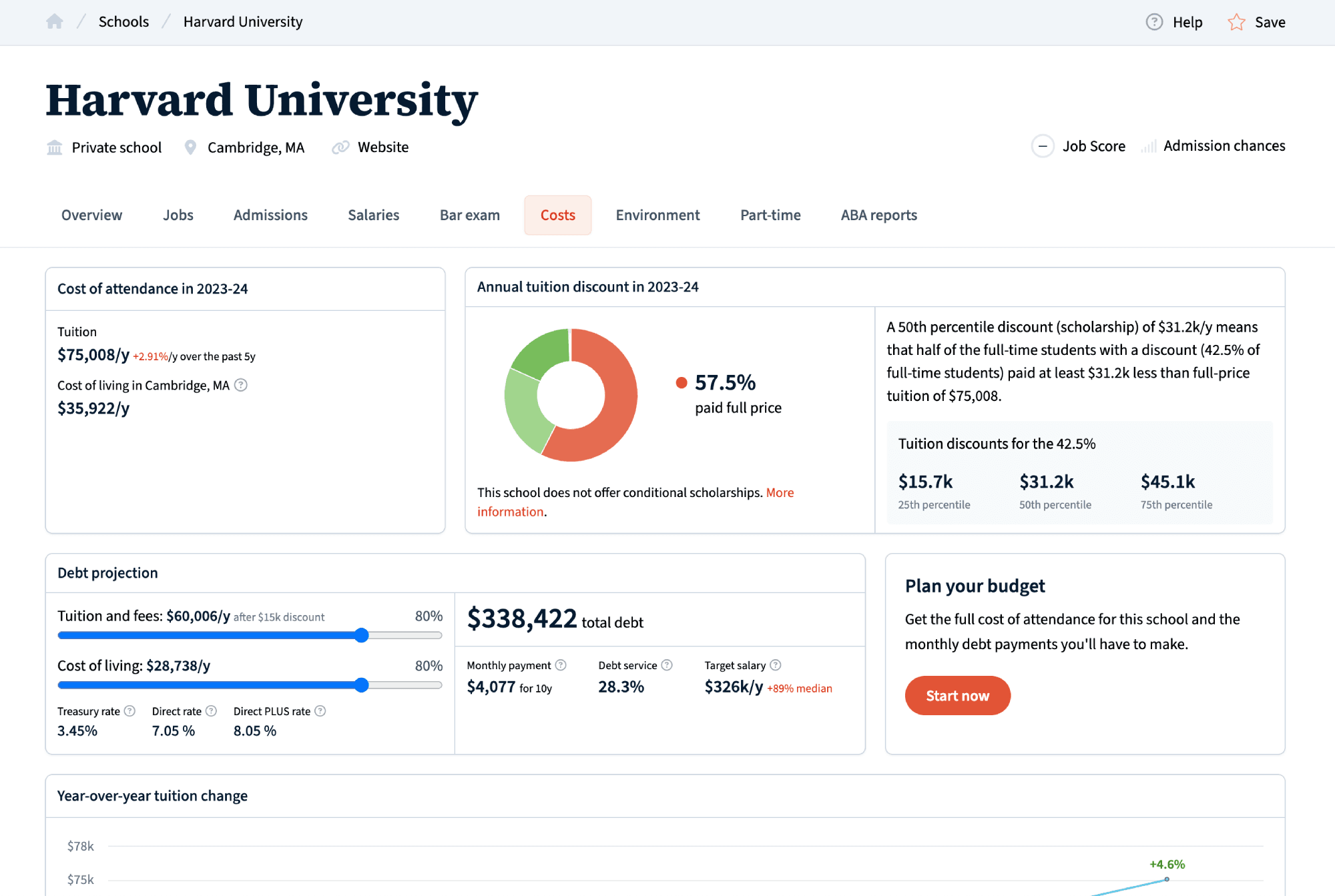Viewport: 1335px width, 896px height.
Task: Open the Salaries tab
Action: [x=374, y=215]
